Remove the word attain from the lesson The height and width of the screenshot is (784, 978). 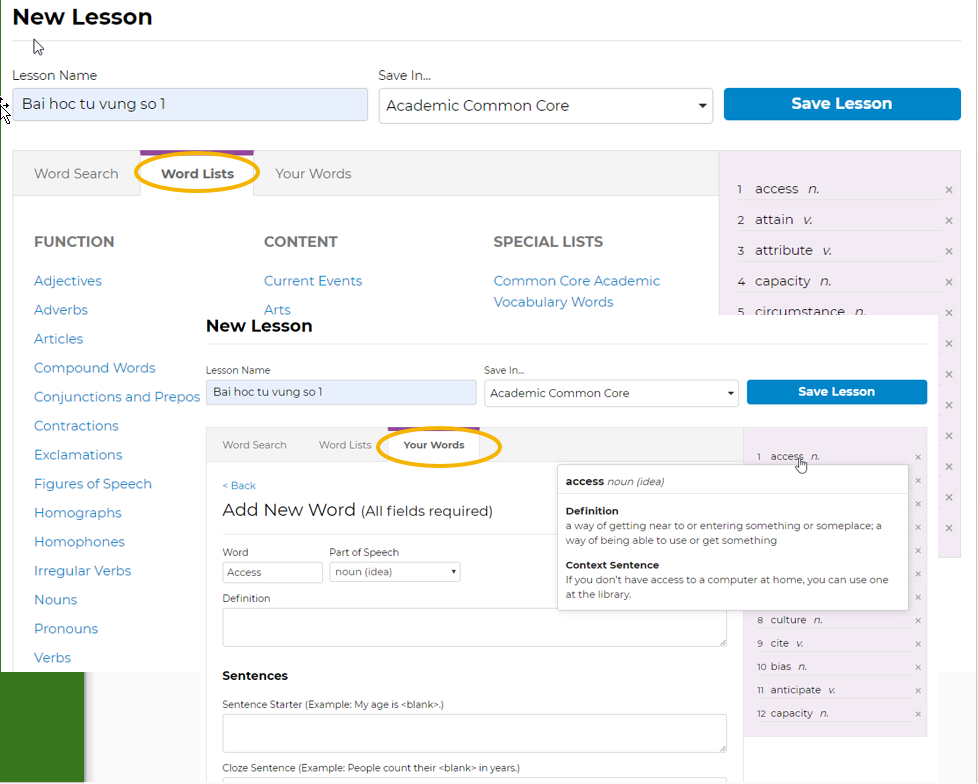pos(948,221)
